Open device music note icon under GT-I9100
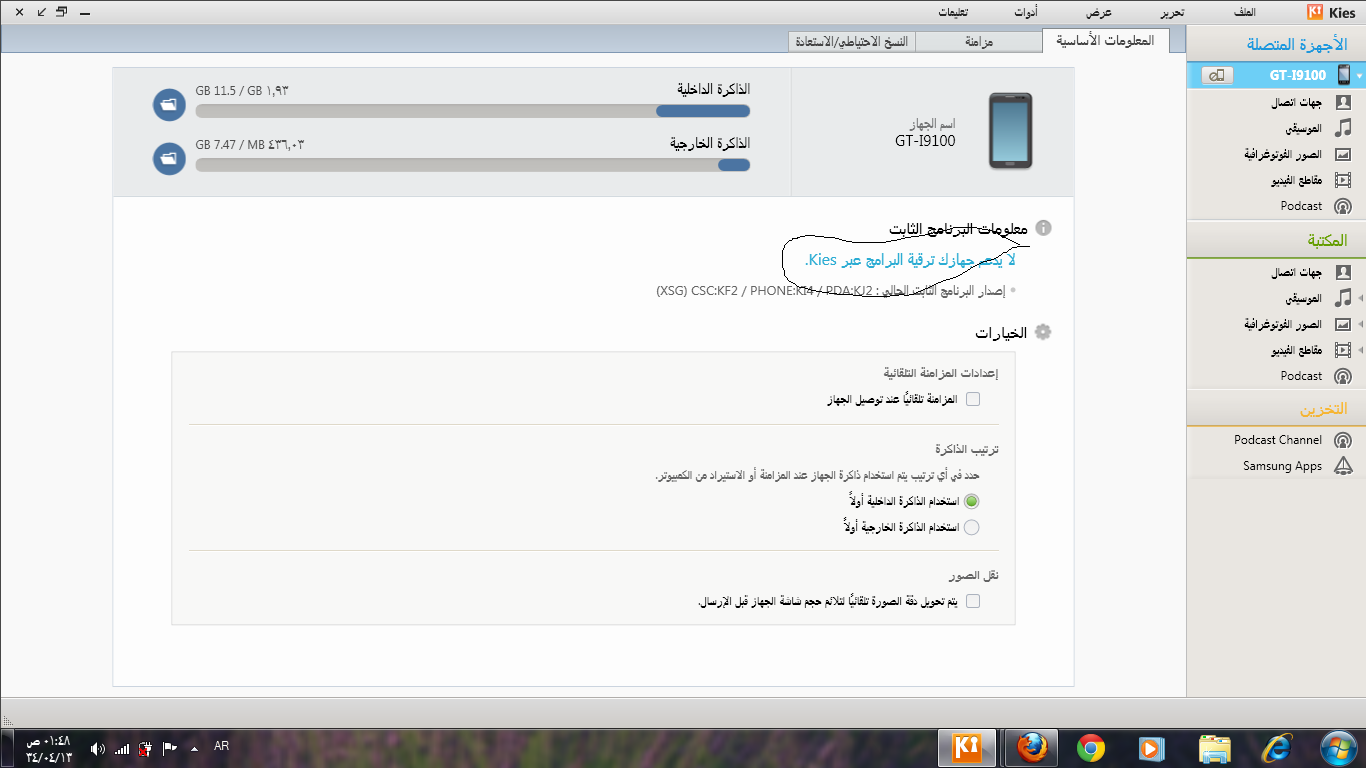The width and height of the screenshot is (1366, 768). coord(1343,129)
